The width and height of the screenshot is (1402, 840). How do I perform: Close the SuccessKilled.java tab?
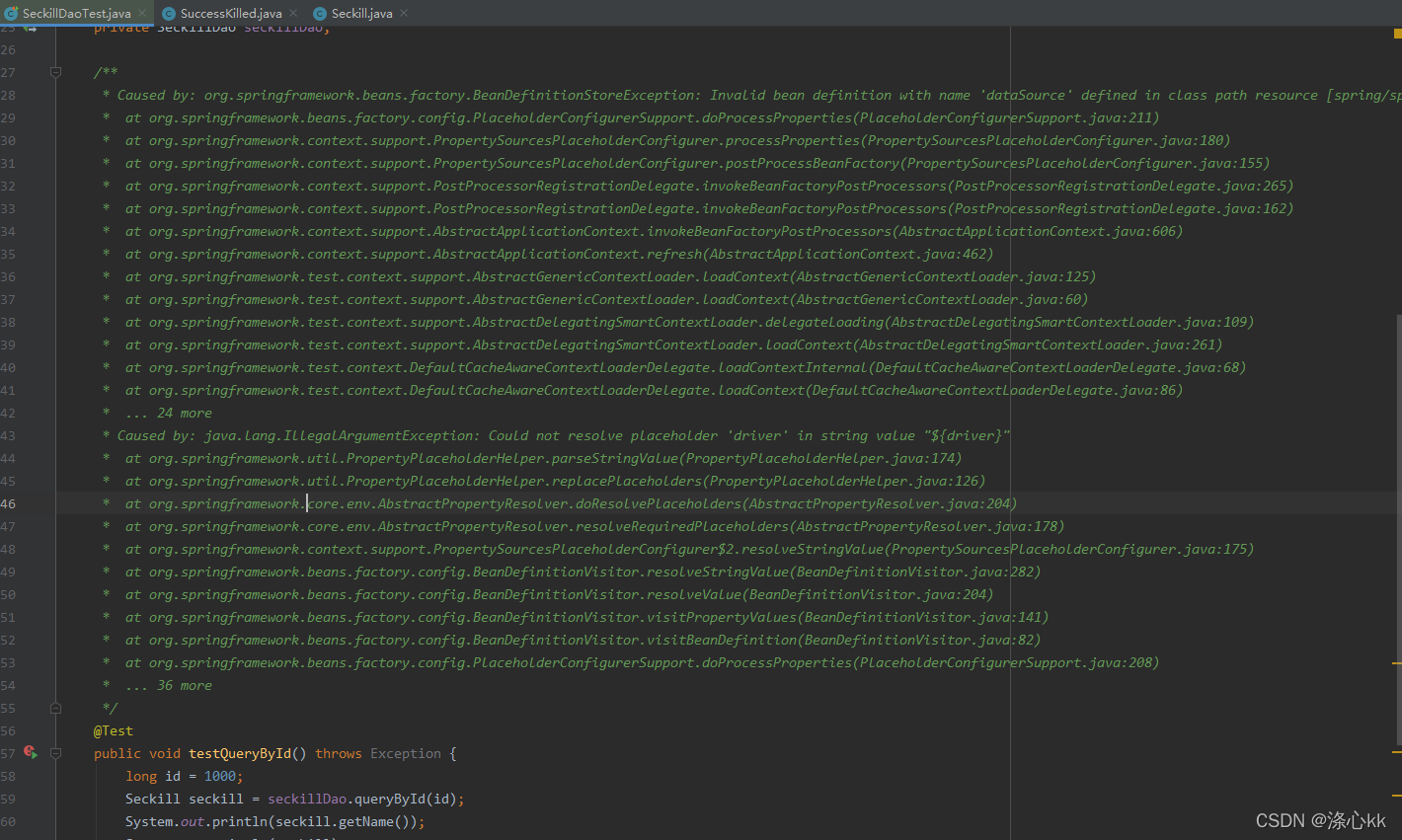293,13
